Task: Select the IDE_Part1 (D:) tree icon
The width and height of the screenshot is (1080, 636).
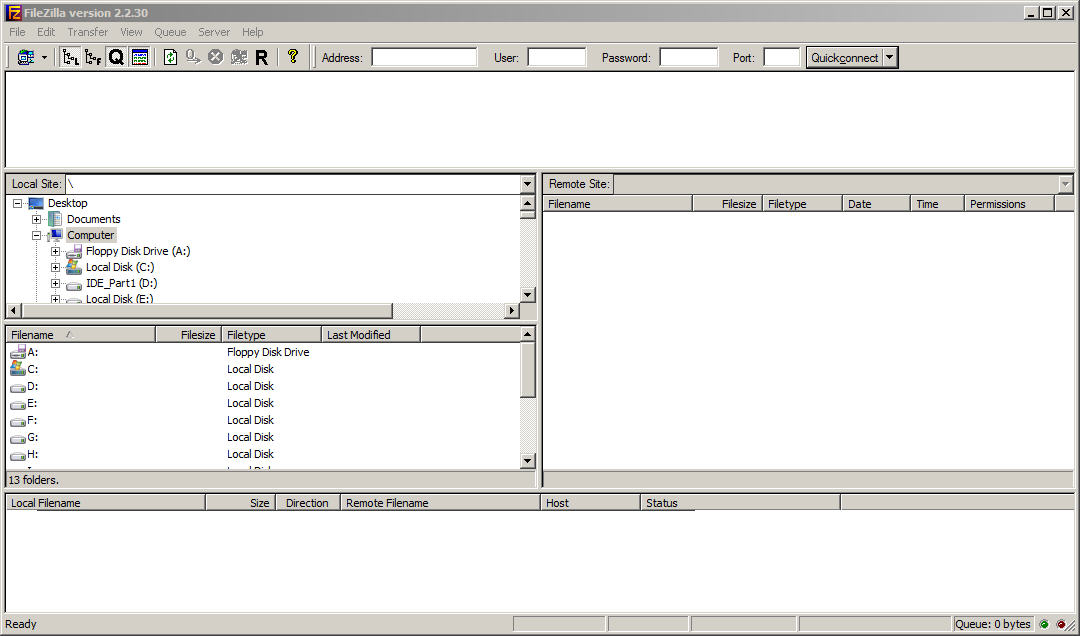Action: click(x=74, y=284)
